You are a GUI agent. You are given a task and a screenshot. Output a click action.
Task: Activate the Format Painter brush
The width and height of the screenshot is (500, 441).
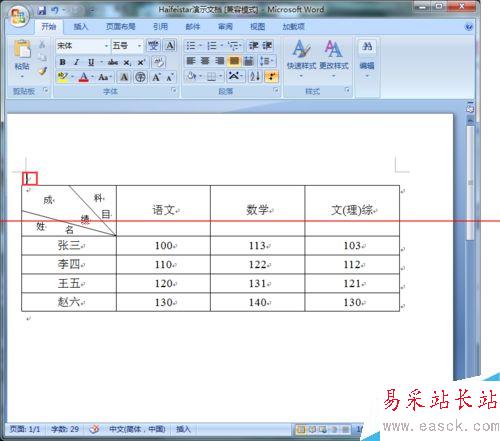[42, 71]
